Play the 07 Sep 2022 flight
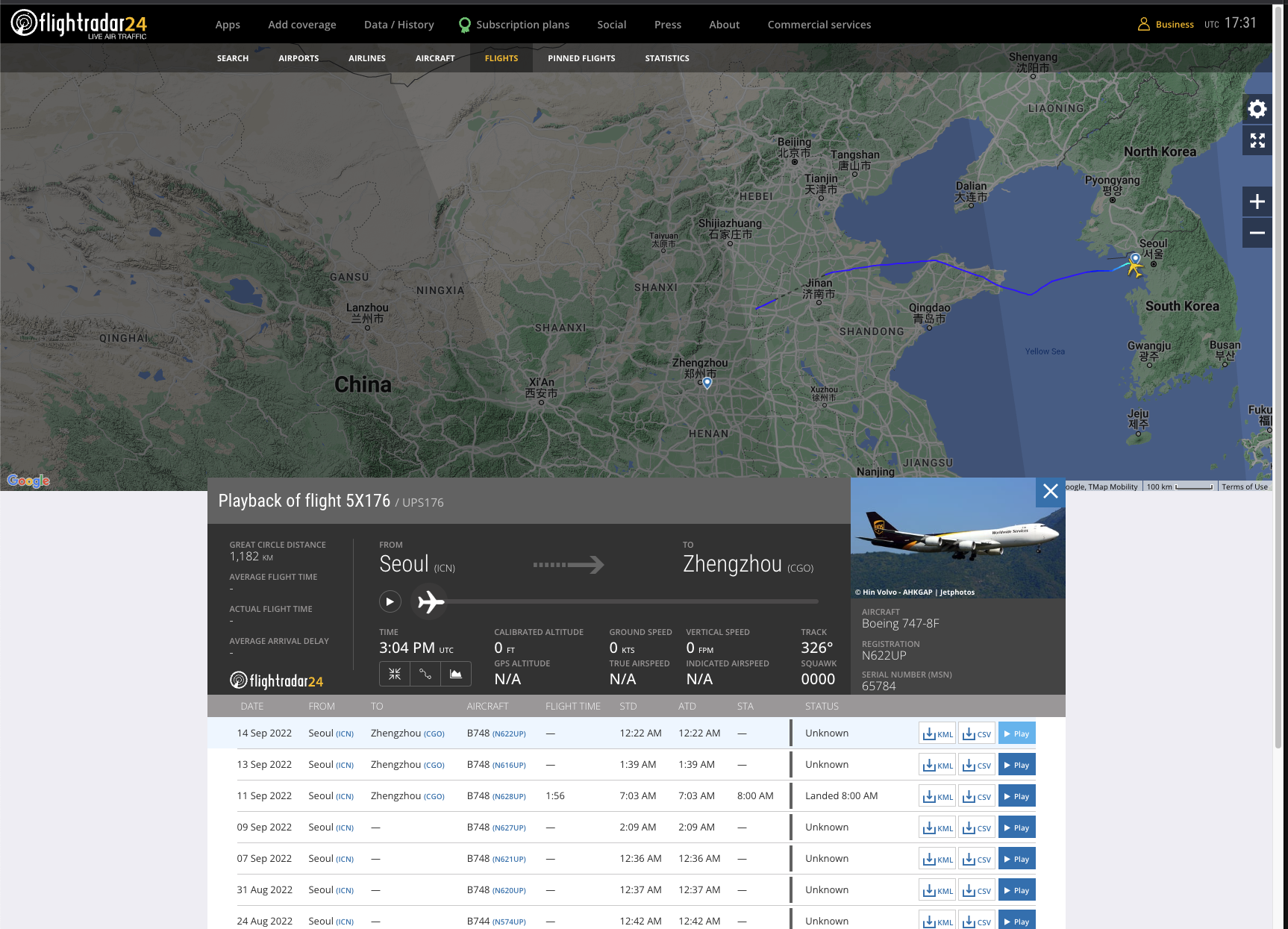The width and height of the screenshot is (1288, 929). pos(1016,859)
